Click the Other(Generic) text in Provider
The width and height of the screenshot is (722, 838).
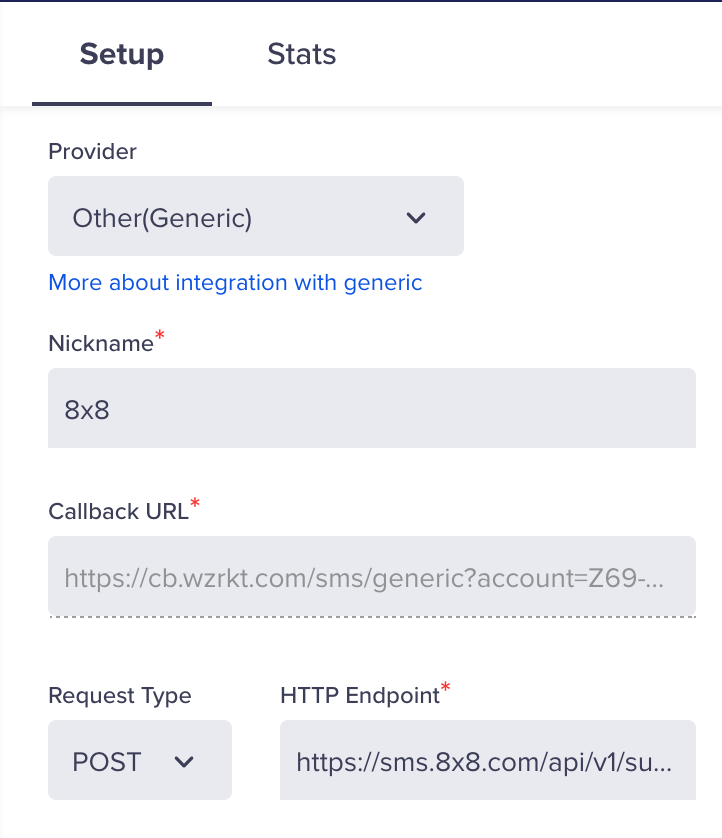coord(162,217)
